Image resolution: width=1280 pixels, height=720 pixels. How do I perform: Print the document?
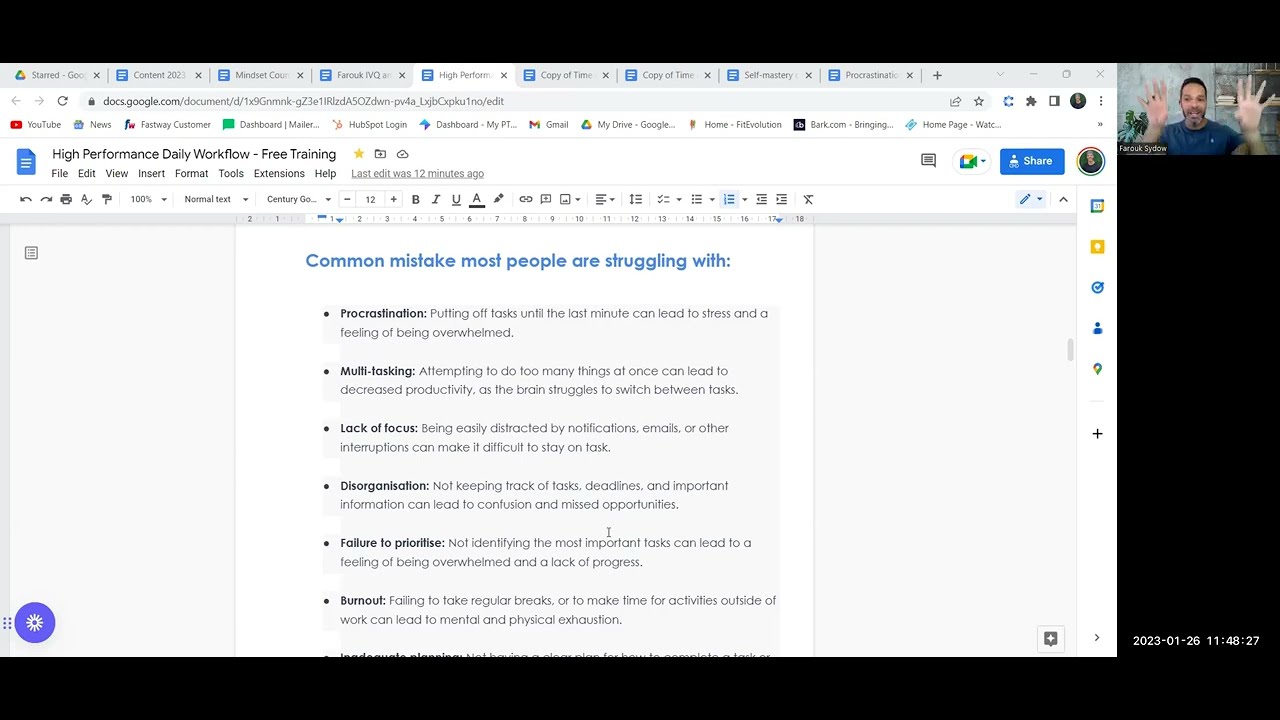[x=66, y=199]
